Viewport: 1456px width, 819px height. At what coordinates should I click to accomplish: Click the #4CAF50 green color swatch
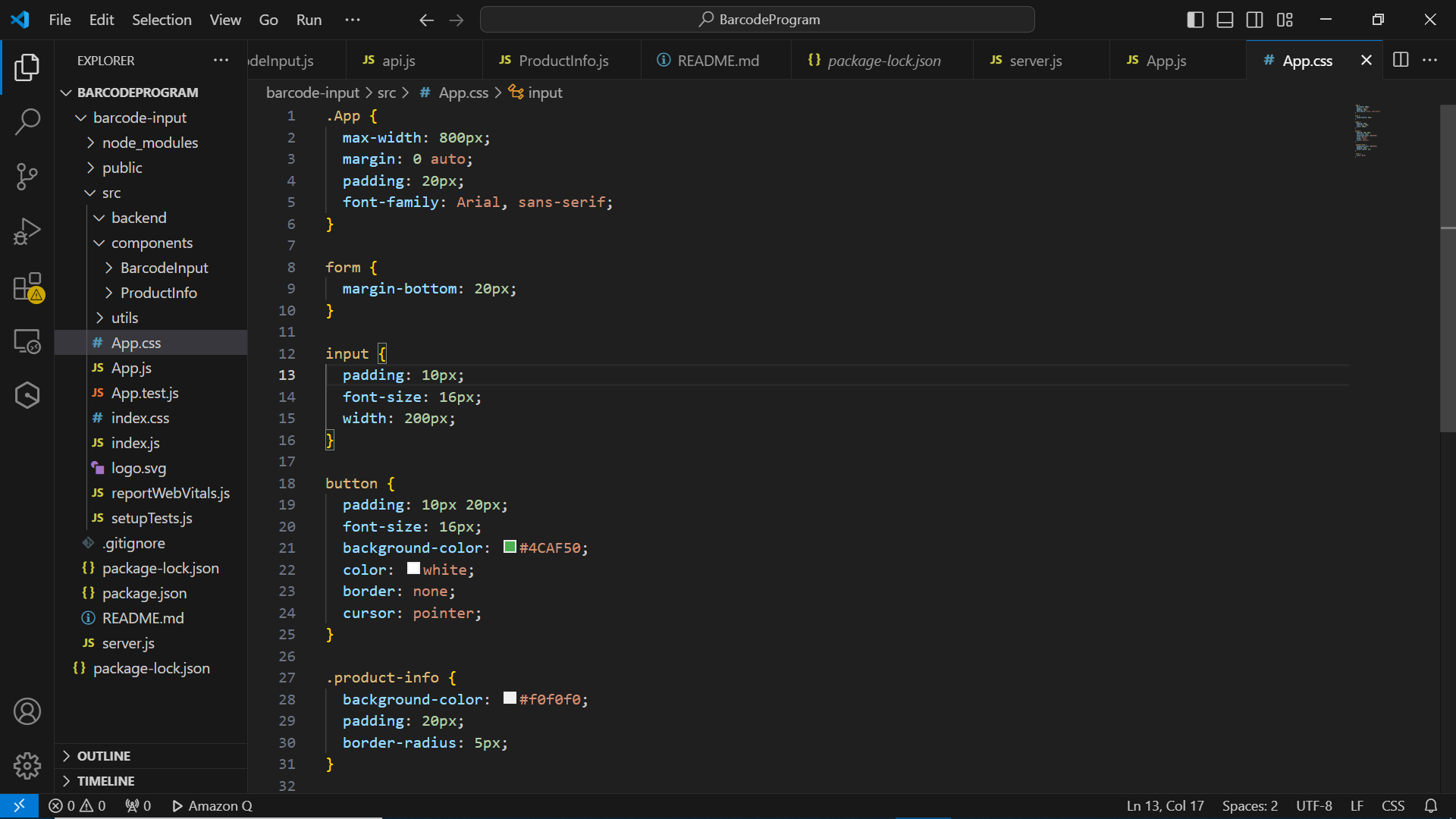[x=510, y=547]
